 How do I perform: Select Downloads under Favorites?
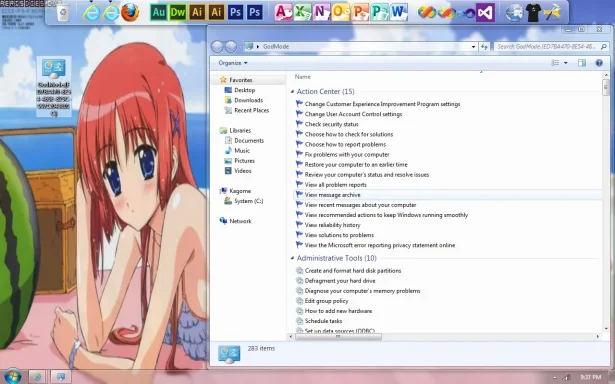(248, 100)
